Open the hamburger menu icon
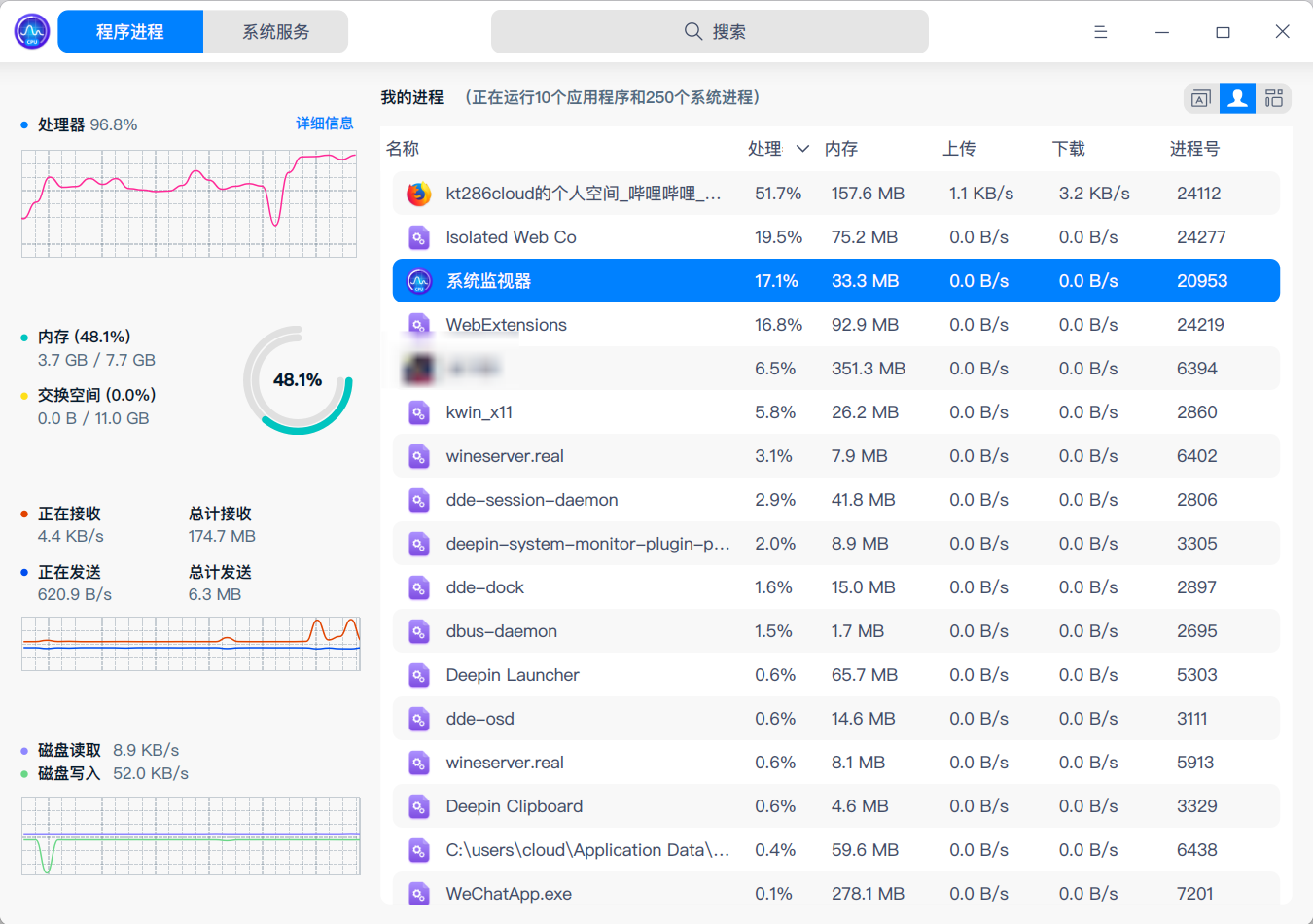The width and height of the screenshot is (1313, 924). coord(1100,31)
